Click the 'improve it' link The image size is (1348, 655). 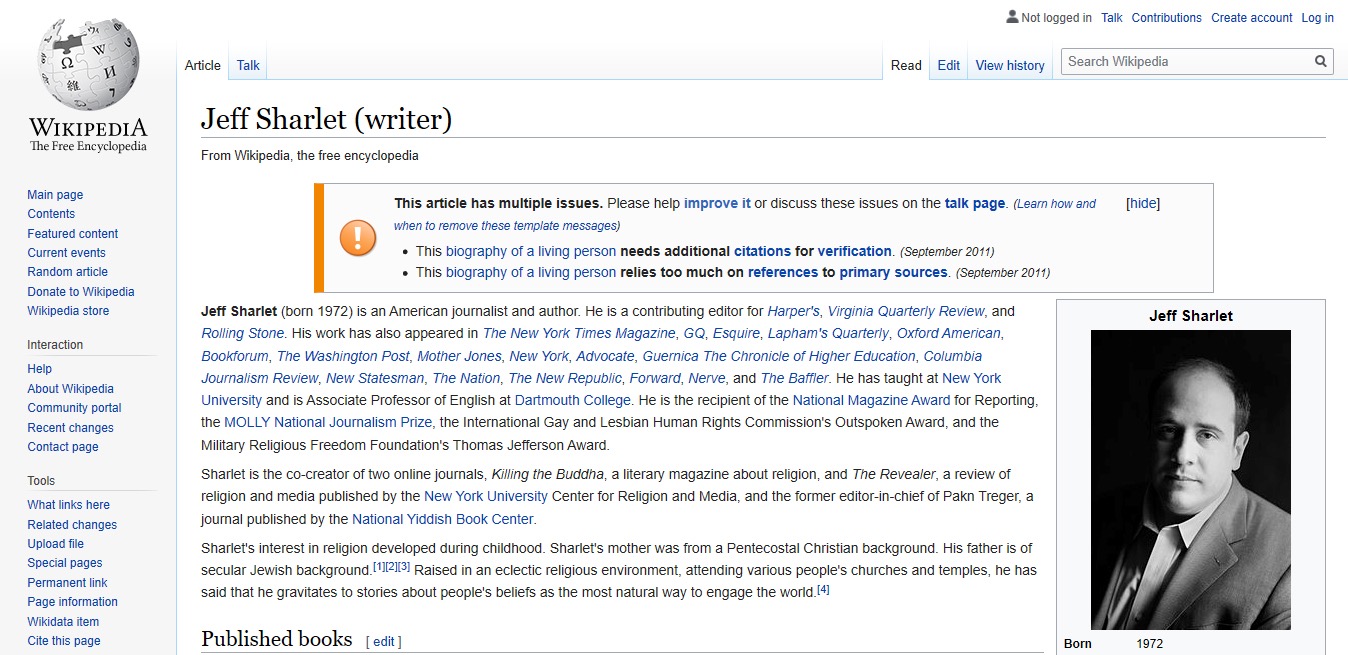[x=717, y=203]
